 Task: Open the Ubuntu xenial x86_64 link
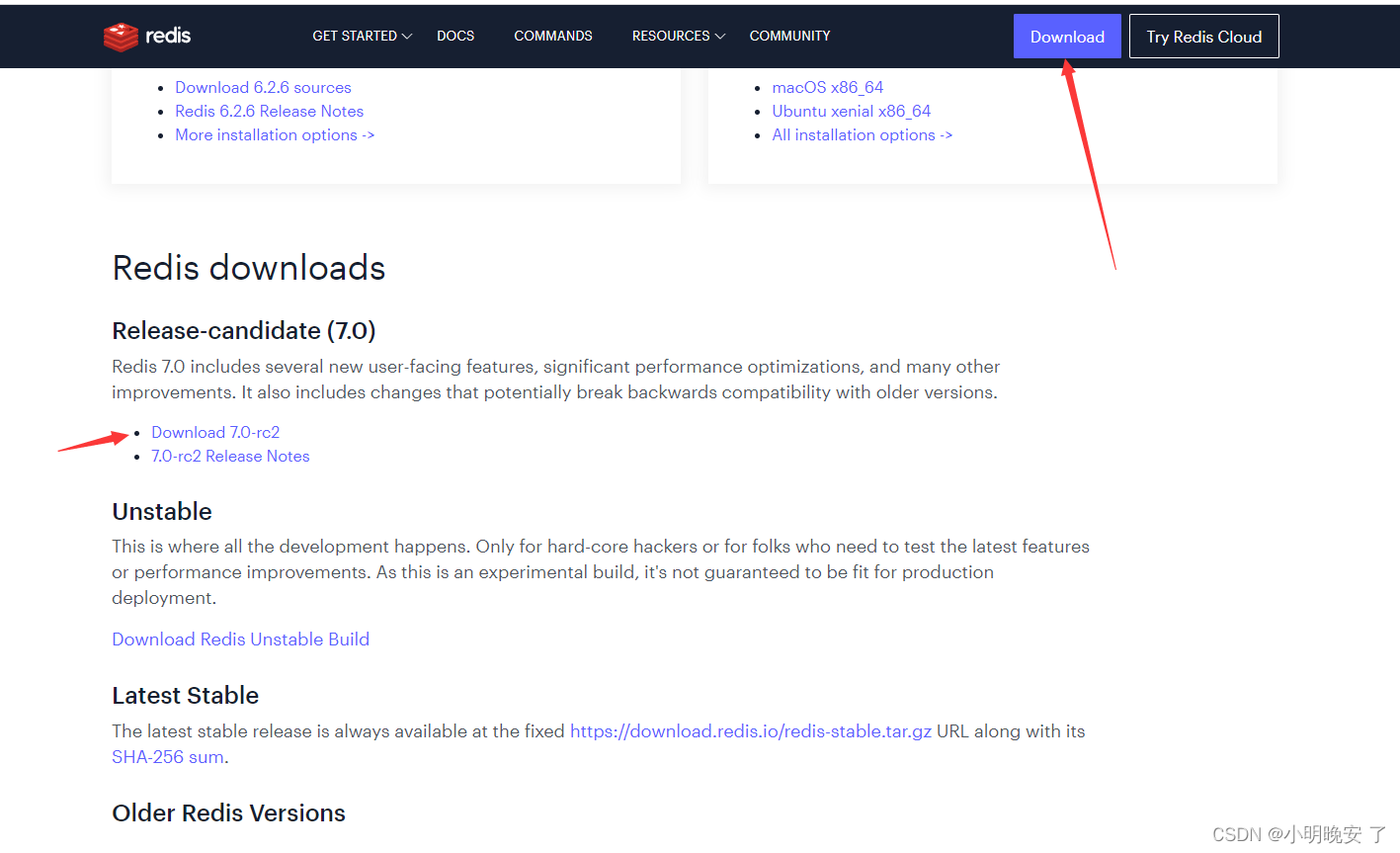click(x=852, y=111)
